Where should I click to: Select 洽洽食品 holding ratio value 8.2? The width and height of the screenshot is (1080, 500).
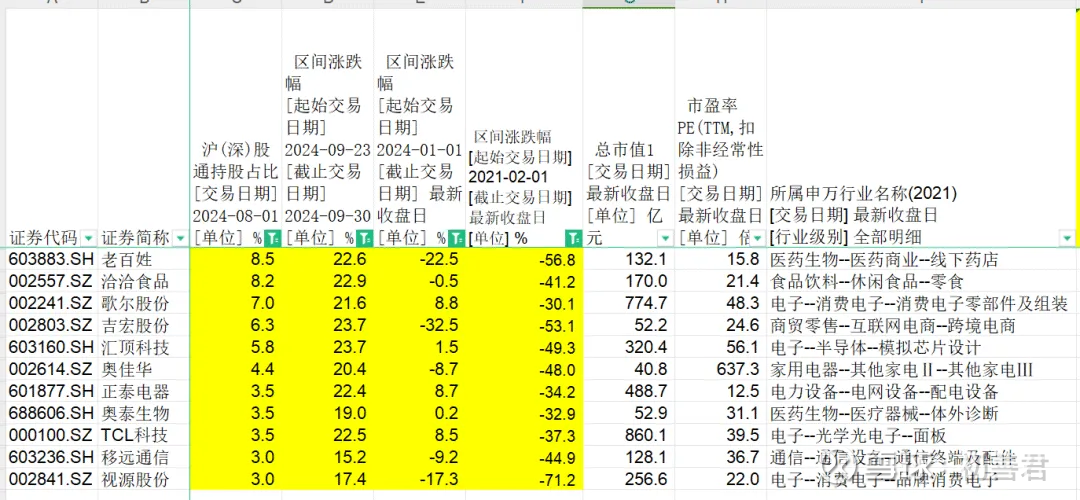click(x=264, y=282)
